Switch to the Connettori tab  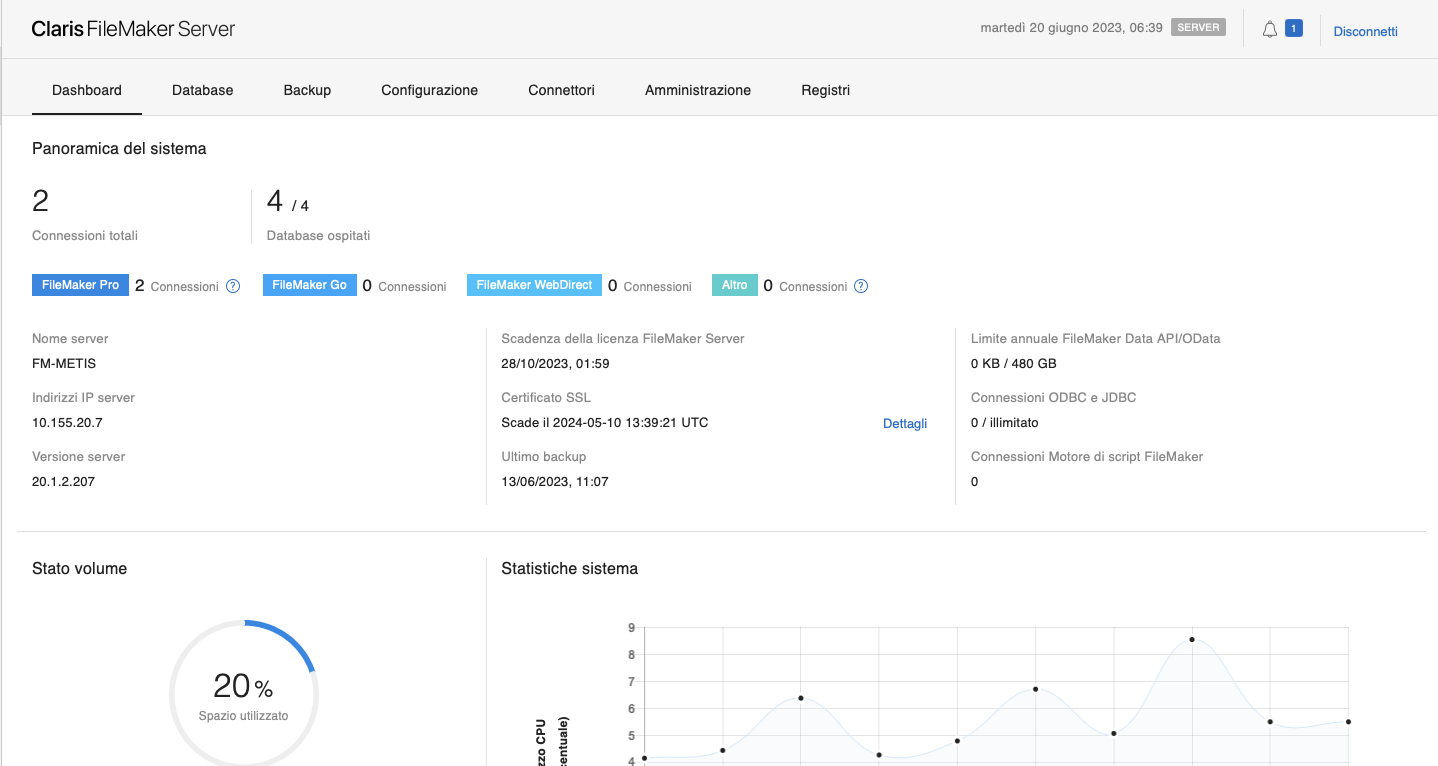pyautogui.click(x=561, y=90)
